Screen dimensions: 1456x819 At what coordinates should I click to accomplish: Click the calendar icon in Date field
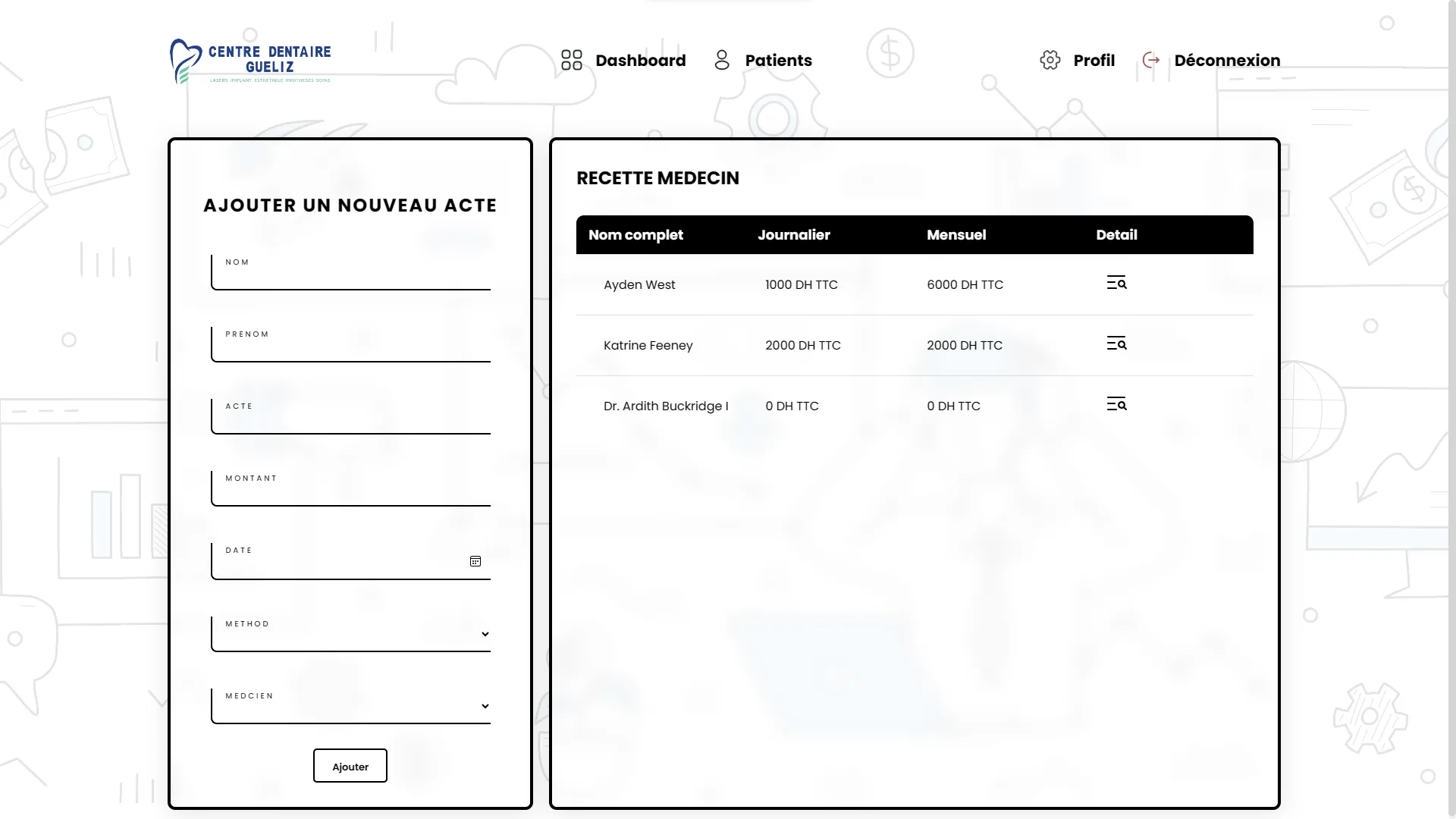click(x=475, y=561)
